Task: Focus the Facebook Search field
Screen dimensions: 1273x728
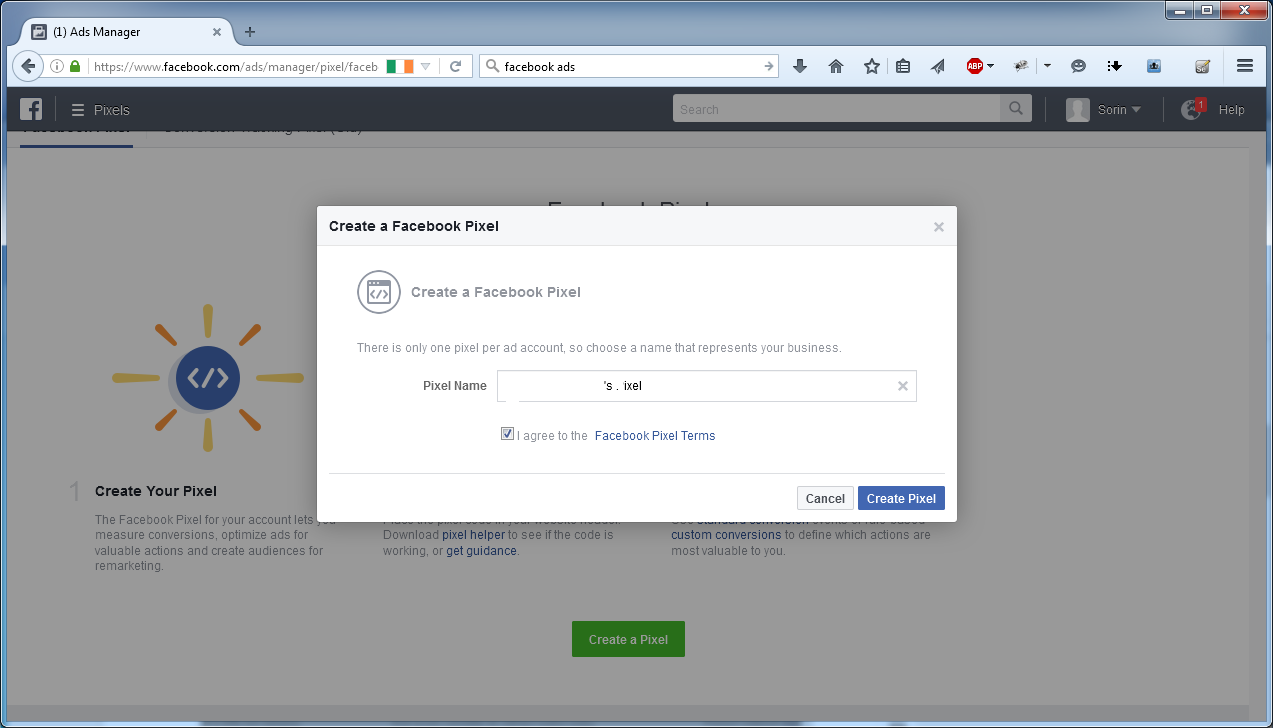Action: 837,109
